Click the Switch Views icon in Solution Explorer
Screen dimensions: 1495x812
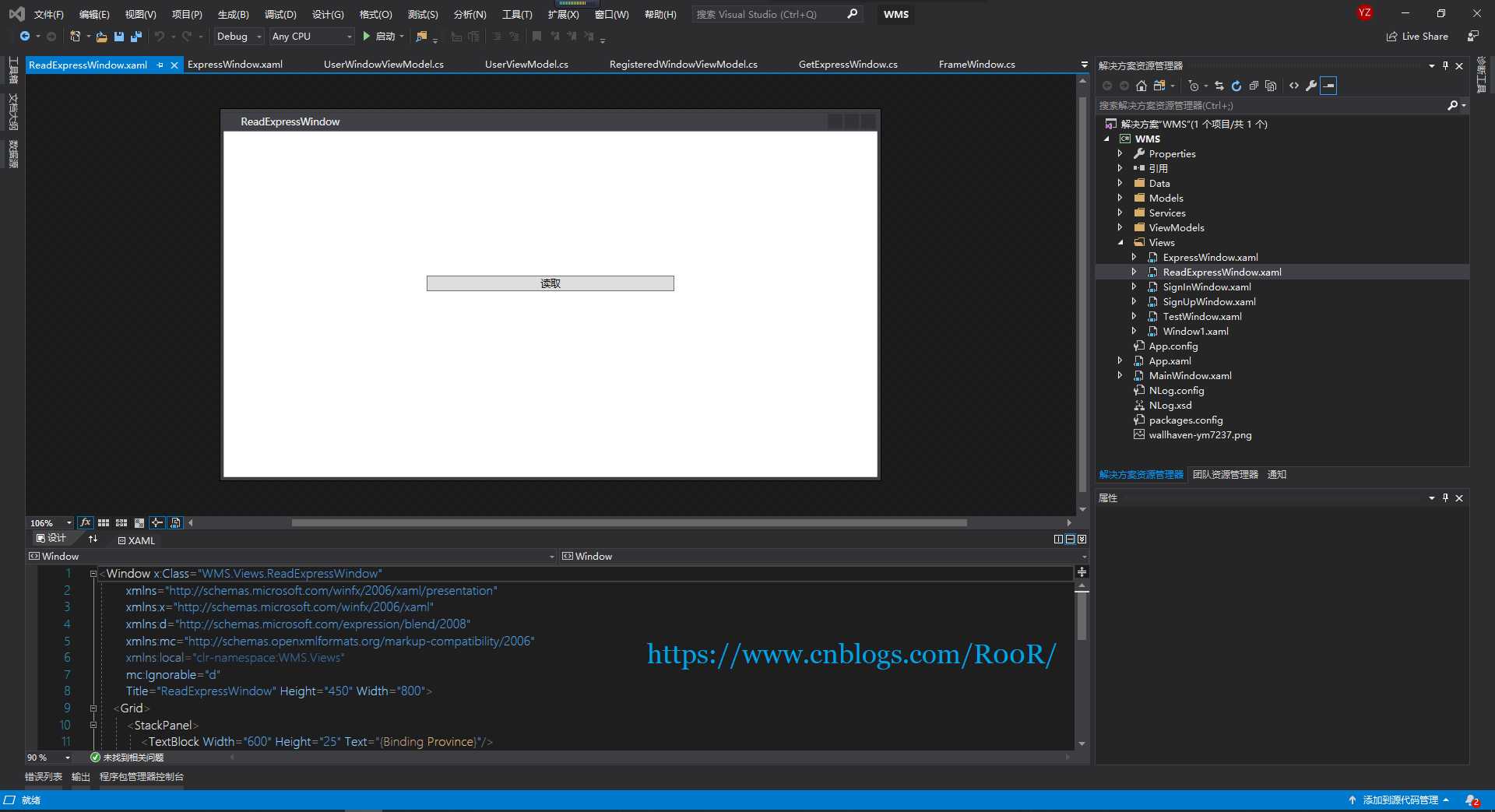coord(1159,86)
